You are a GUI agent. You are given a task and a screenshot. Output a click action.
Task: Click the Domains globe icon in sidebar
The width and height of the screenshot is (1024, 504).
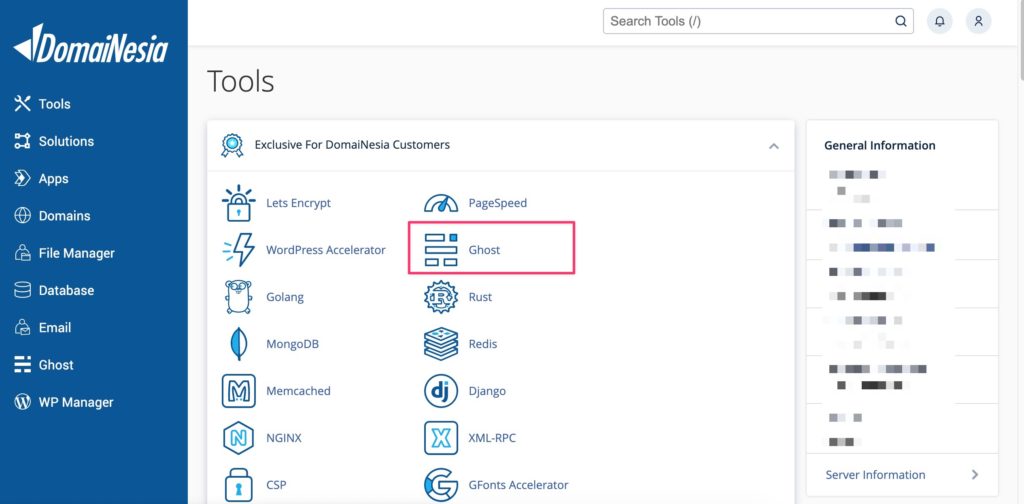click(x=22, y=215)
